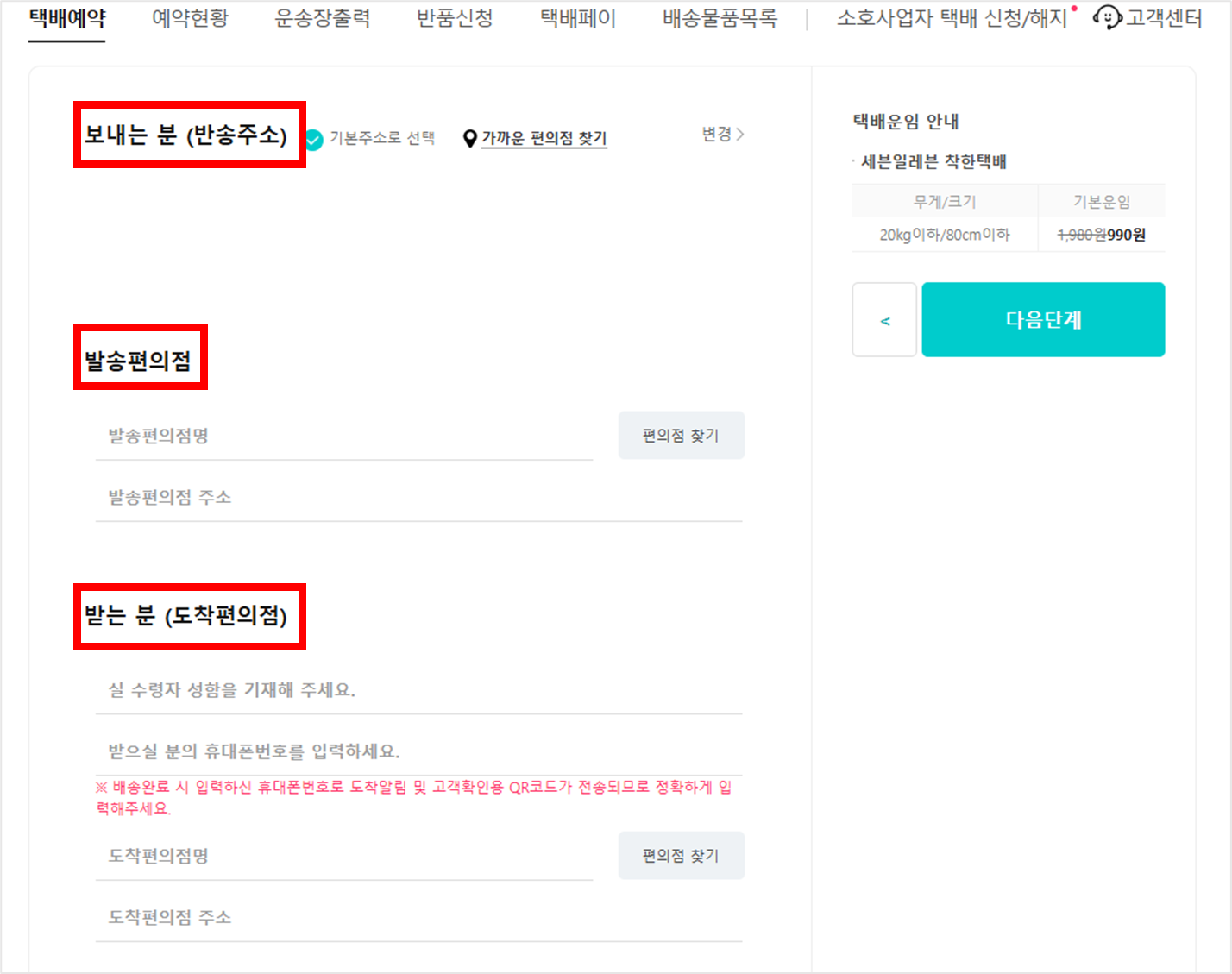Open 가까운 편의점 찾기 link
1232x974 pixels.
[x=544, y=138]
